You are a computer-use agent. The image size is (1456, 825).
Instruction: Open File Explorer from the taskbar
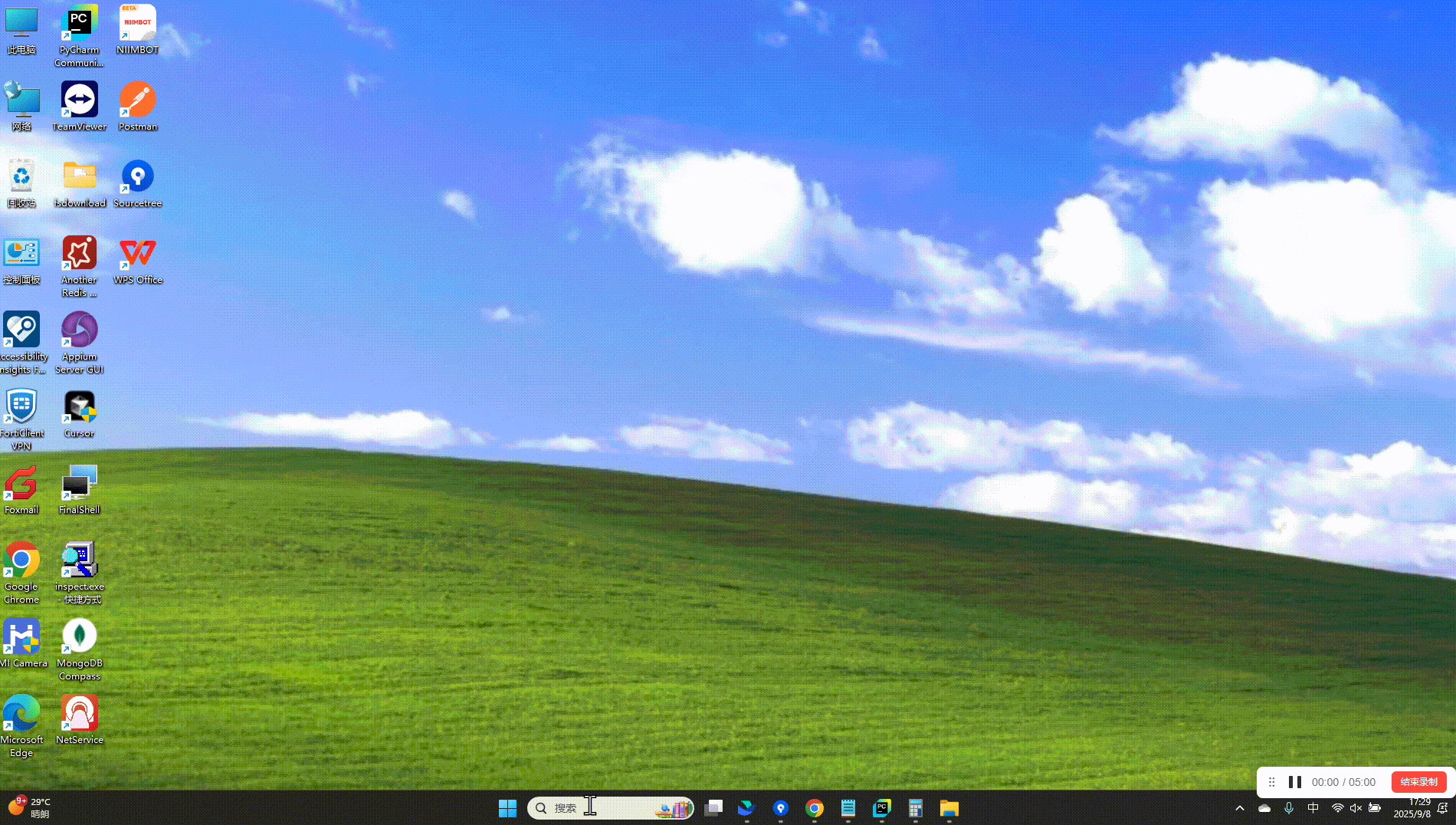(949, 808)
